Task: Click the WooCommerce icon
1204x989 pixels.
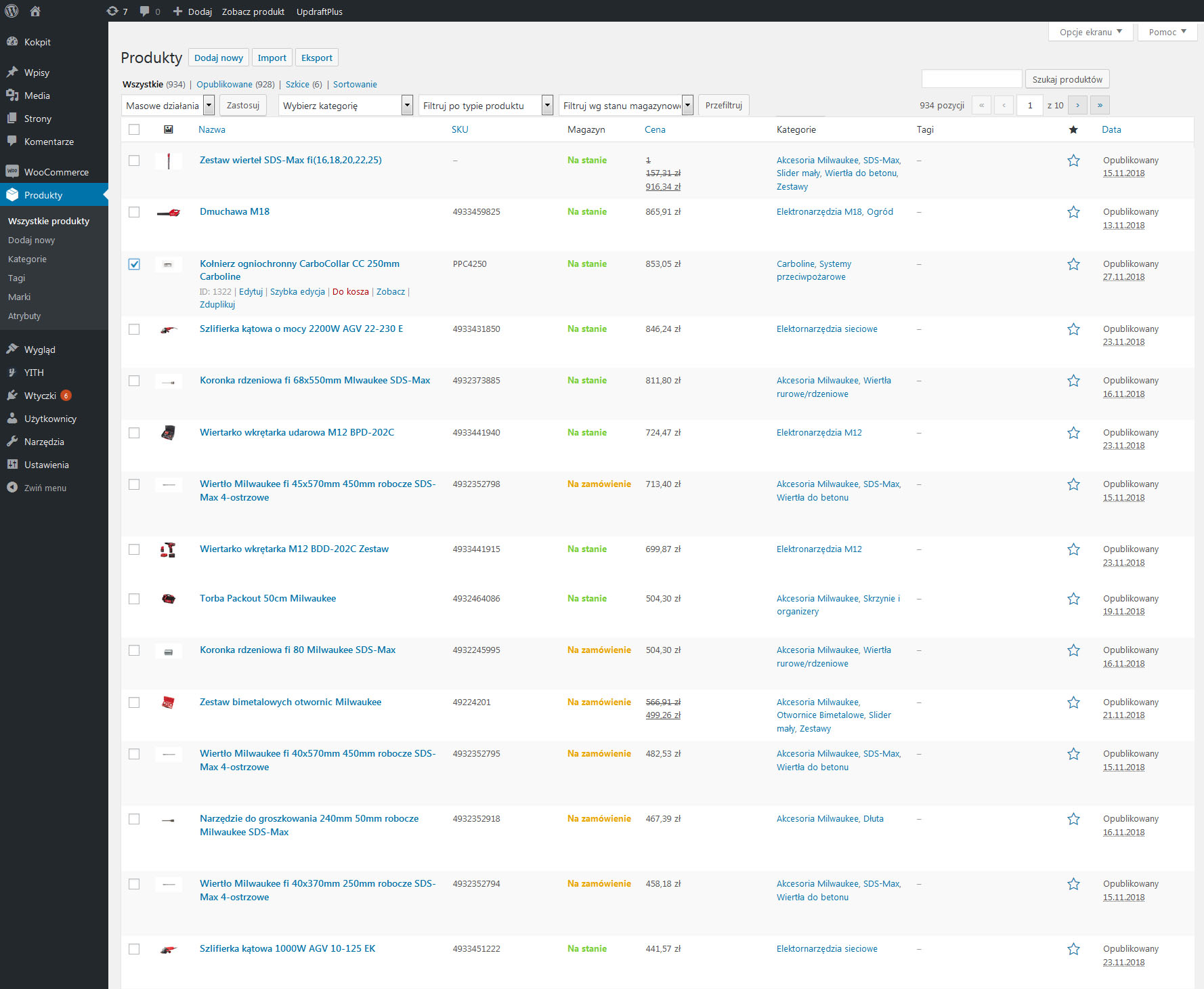Action: pyautogui.click(x=12, y=171)
